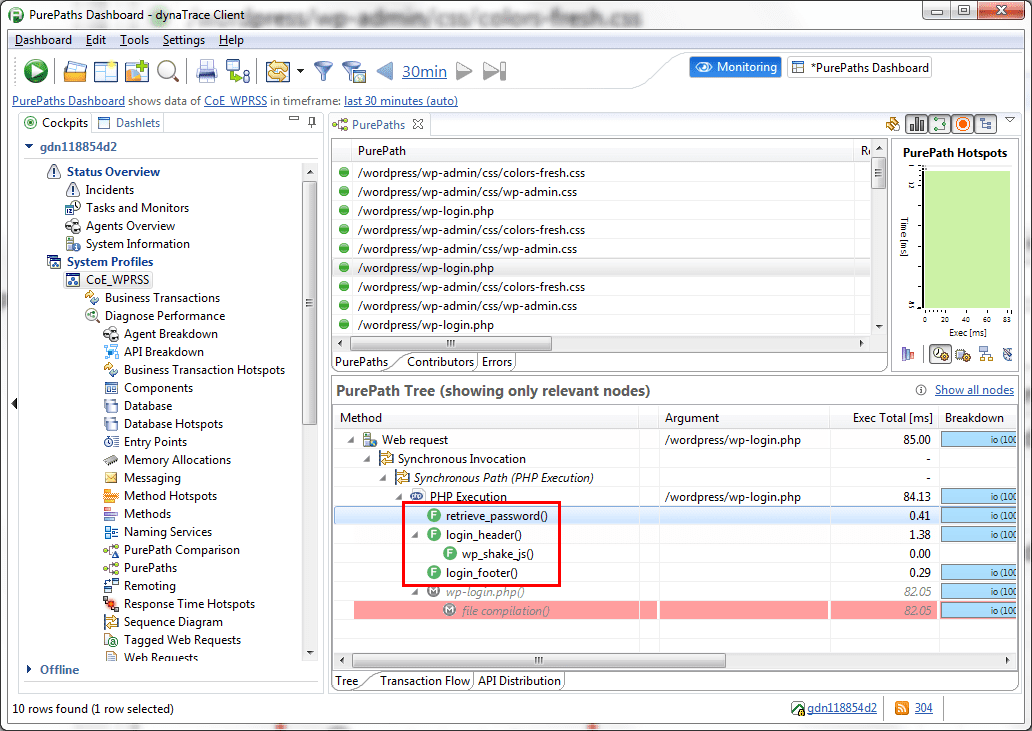The image size is (1032, 731).
Task: Open Method Hotspots in the cockpit tree
Action: tap(170, 496)
